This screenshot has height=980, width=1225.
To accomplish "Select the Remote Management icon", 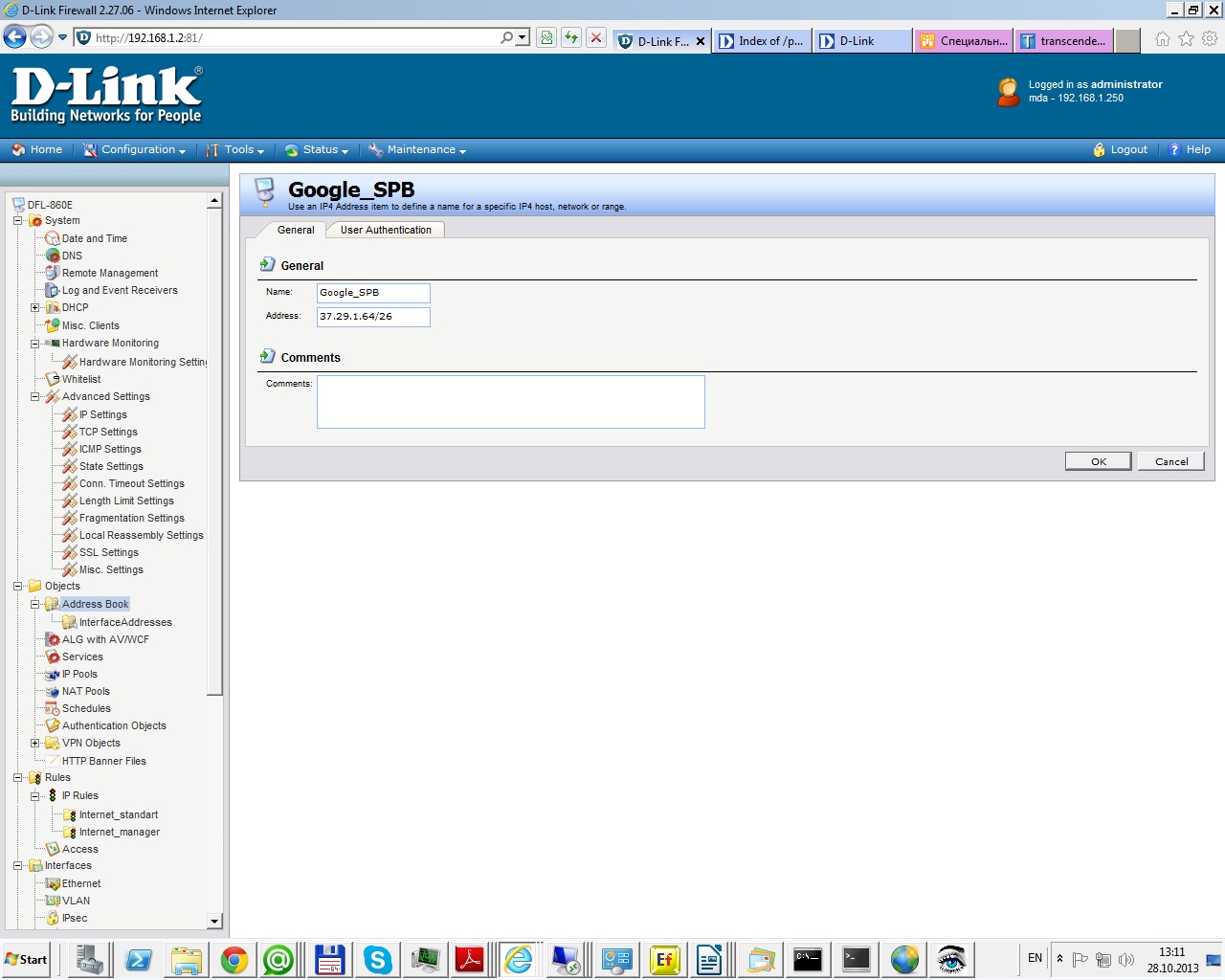I will 53,273.
